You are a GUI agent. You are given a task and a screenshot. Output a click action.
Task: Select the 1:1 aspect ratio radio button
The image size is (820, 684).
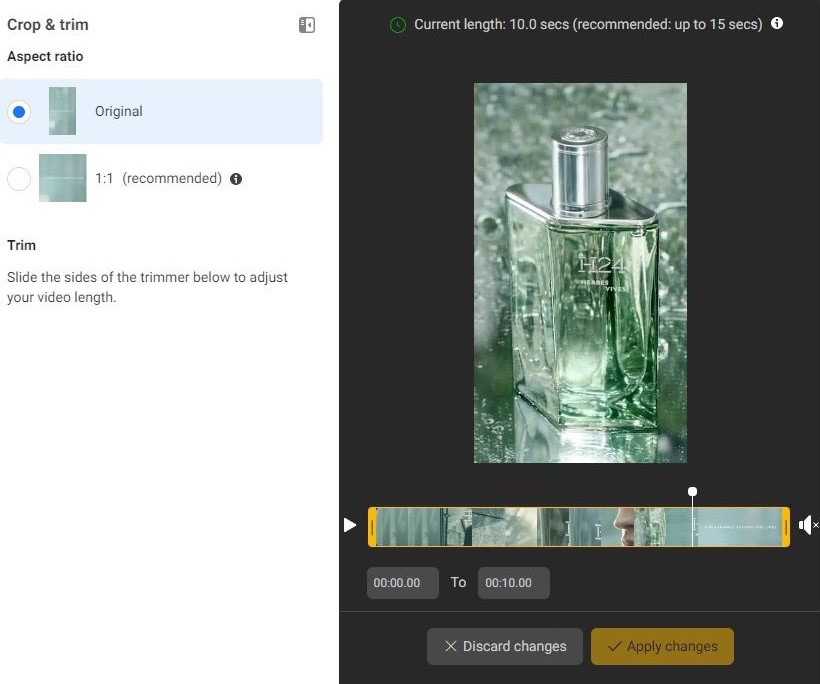[x=19, y=178]
